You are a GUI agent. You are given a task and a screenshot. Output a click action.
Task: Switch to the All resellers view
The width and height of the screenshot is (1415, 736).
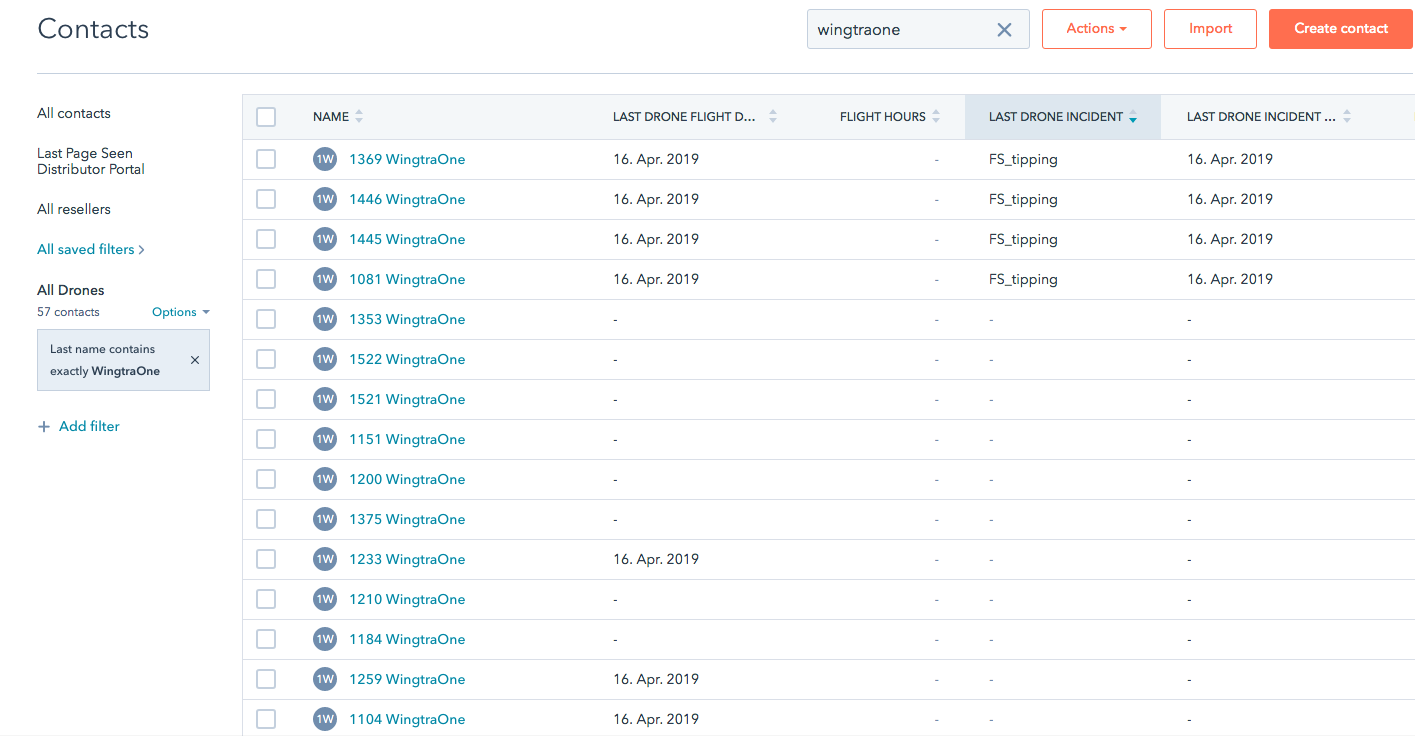[73, 208]
